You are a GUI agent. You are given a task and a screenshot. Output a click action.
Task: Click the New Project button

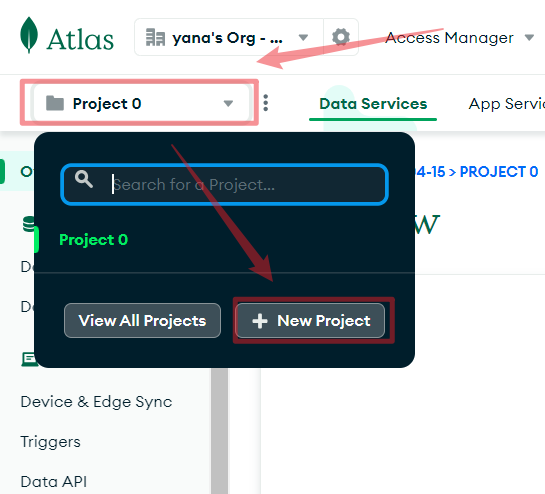click(310, 321)
